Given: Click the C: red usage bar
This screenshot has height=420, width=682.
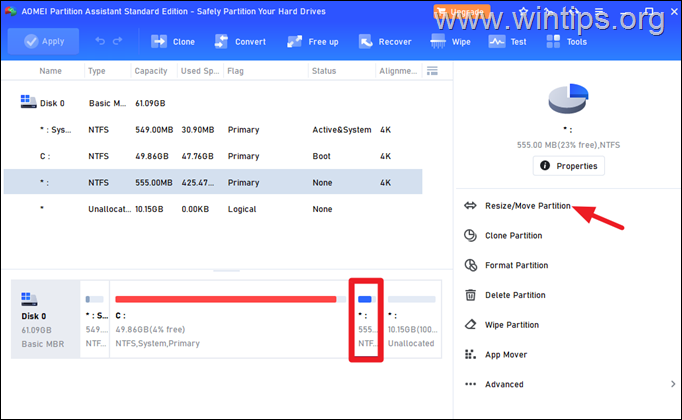Looking at the screenshot, I should click(225, 299).
